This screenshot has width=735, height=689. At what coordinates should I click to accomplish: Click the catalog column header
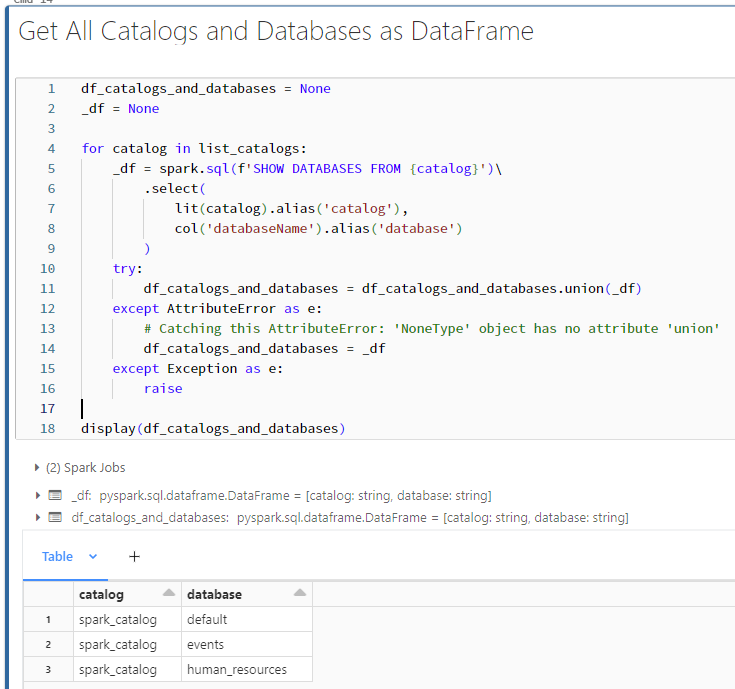point(102,594)
